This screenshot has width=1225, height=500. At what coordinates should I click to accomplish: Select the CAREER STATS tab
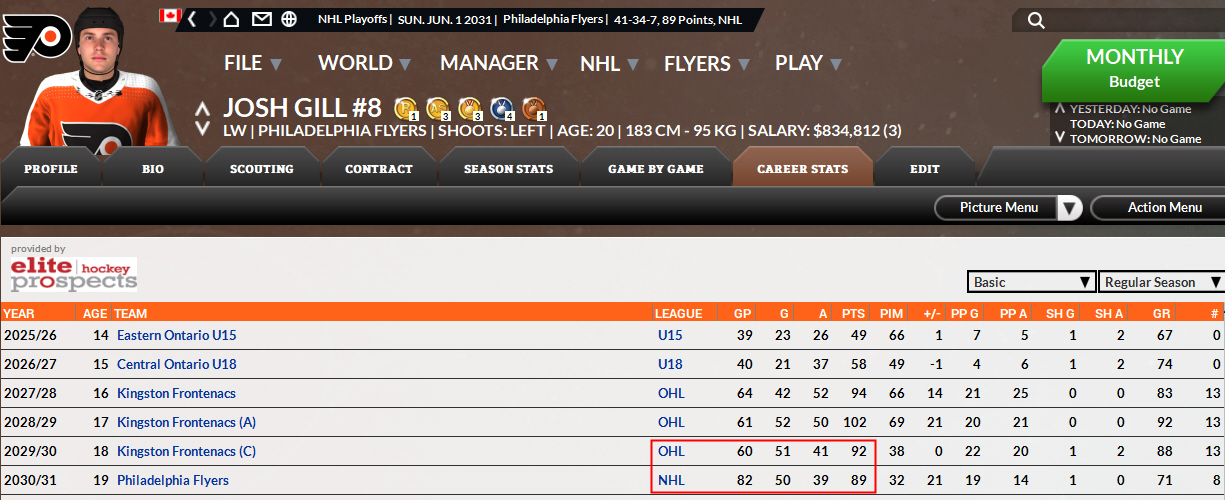pos(803,169)
